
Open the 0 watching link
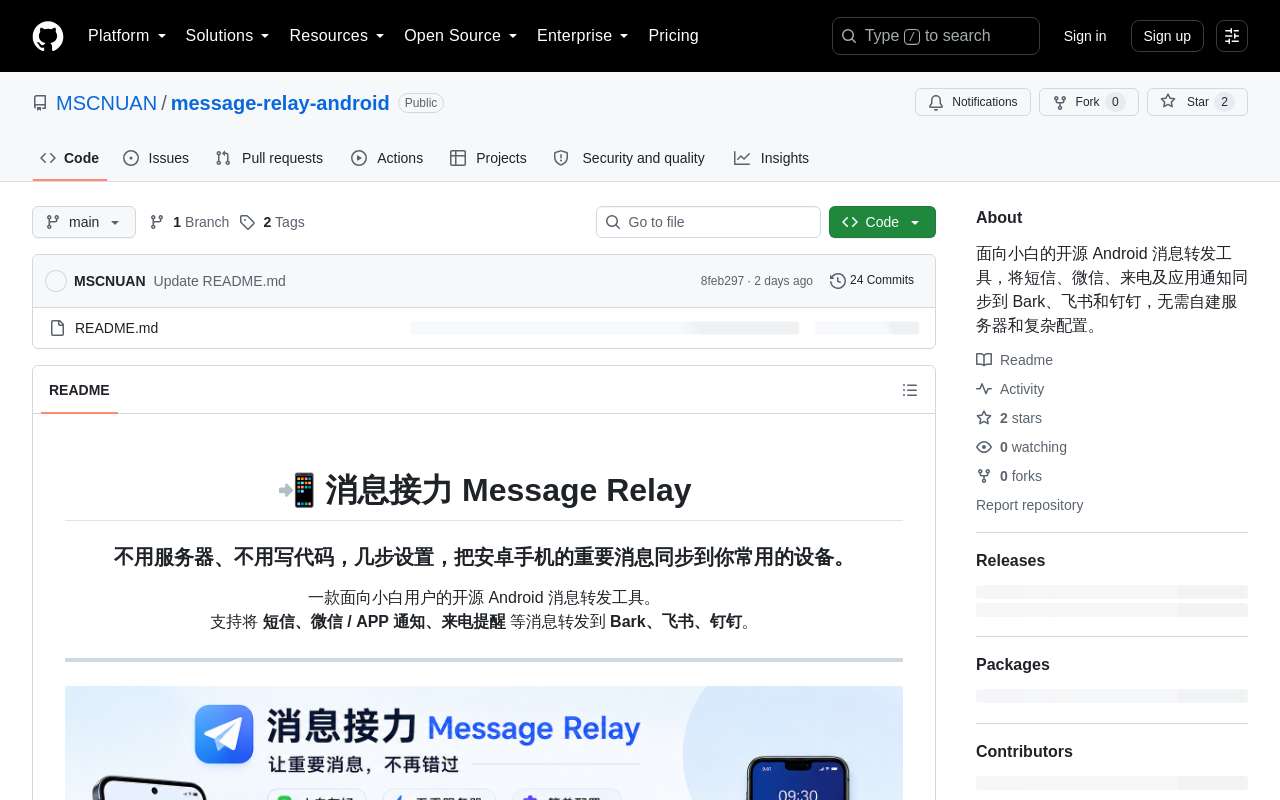click(1021, 447)
